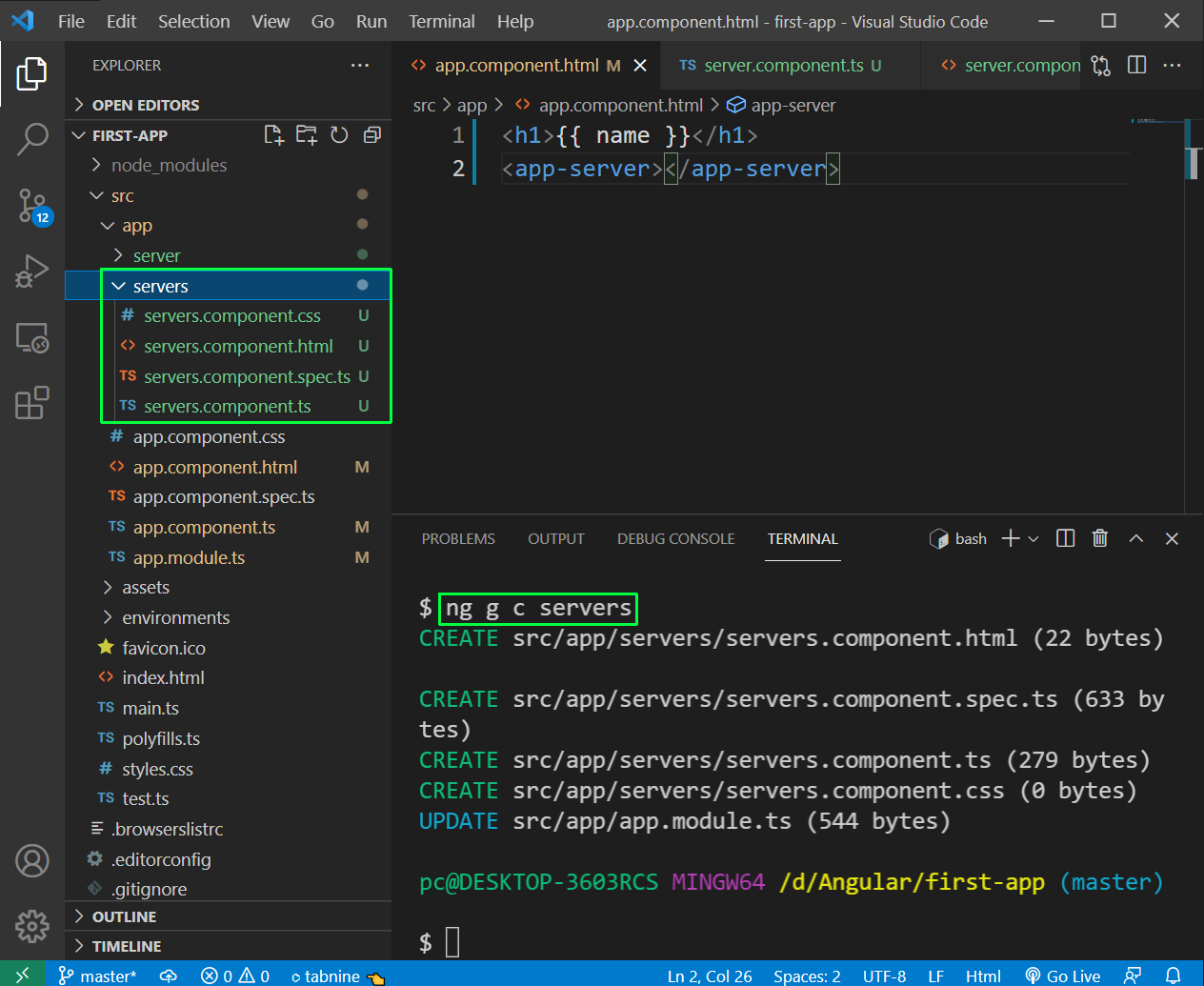Open errors and warnings indicator
This screenshot has width=1204, height=986.
point(235,976)
